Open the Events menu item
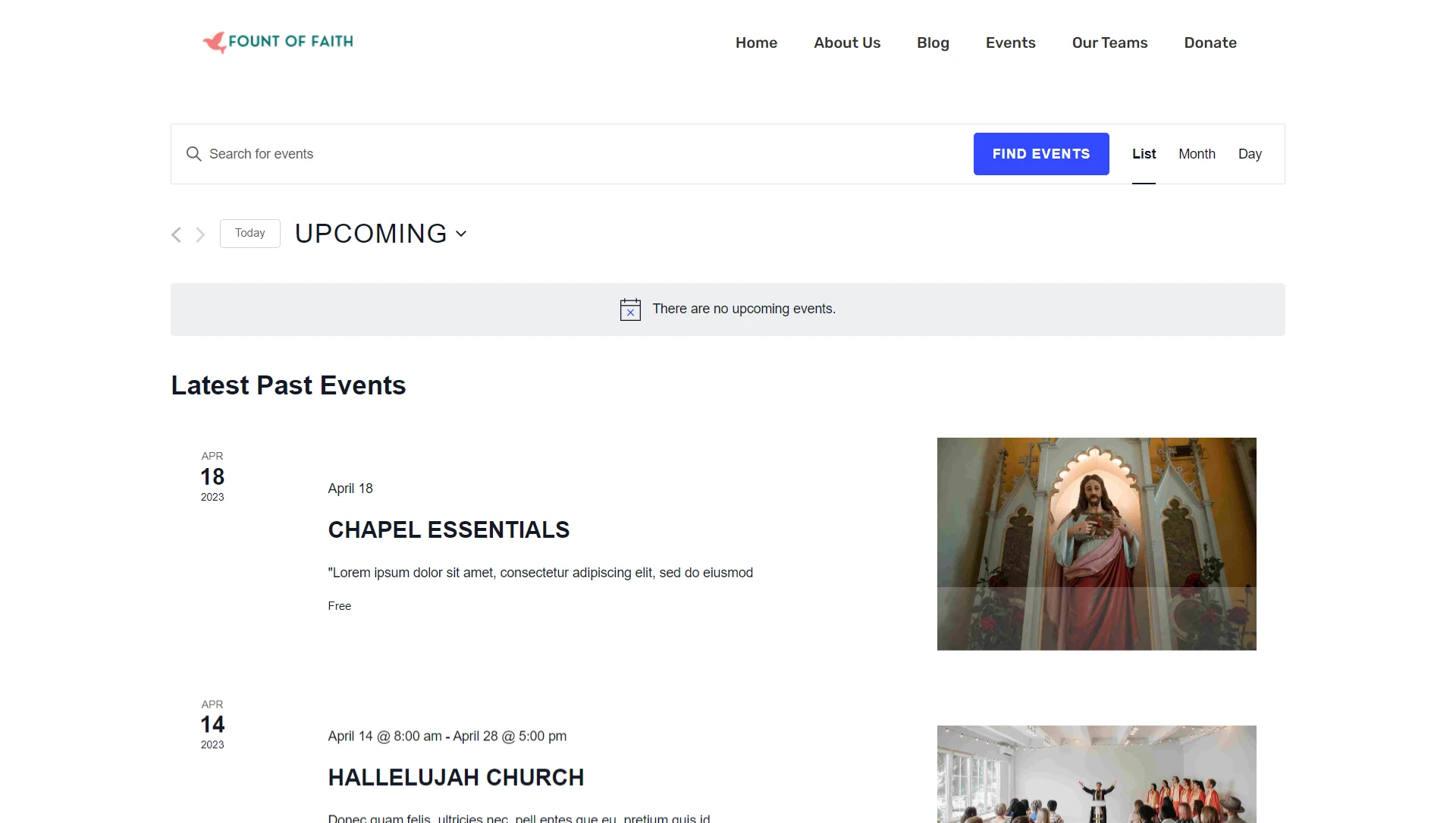 (1010, 42)
